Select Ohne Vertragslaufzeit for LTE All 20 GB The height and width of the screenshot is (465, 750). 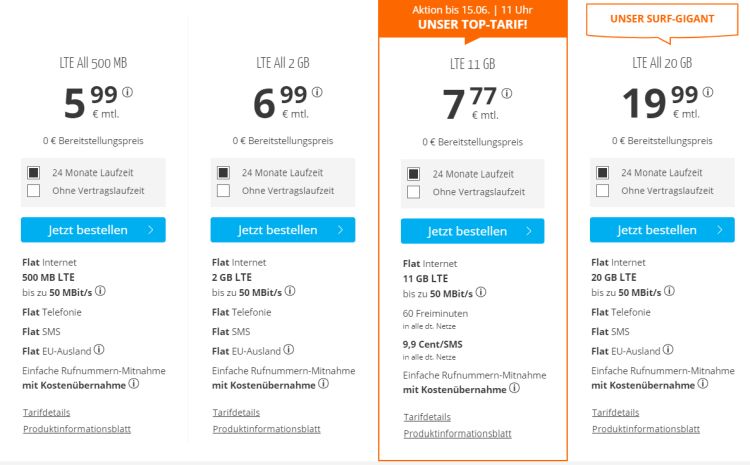[x=603, y=190]
